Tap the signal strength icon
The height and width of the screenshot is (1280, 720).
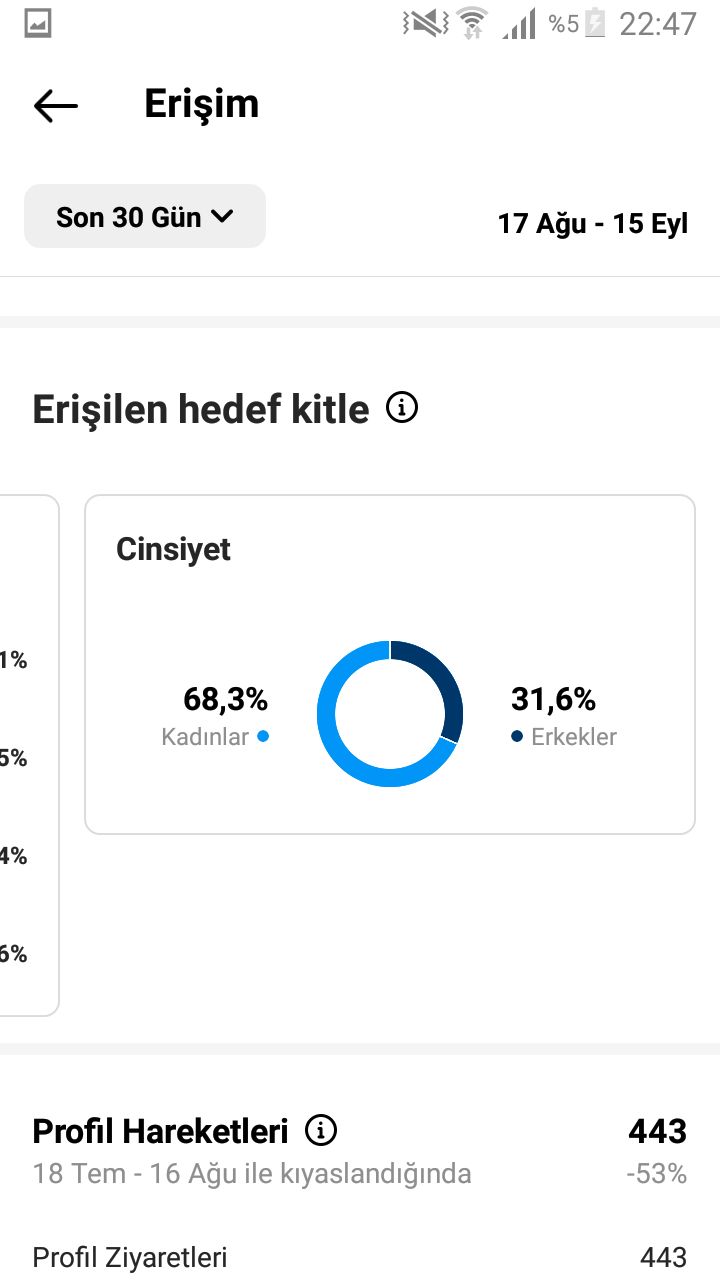518,23
